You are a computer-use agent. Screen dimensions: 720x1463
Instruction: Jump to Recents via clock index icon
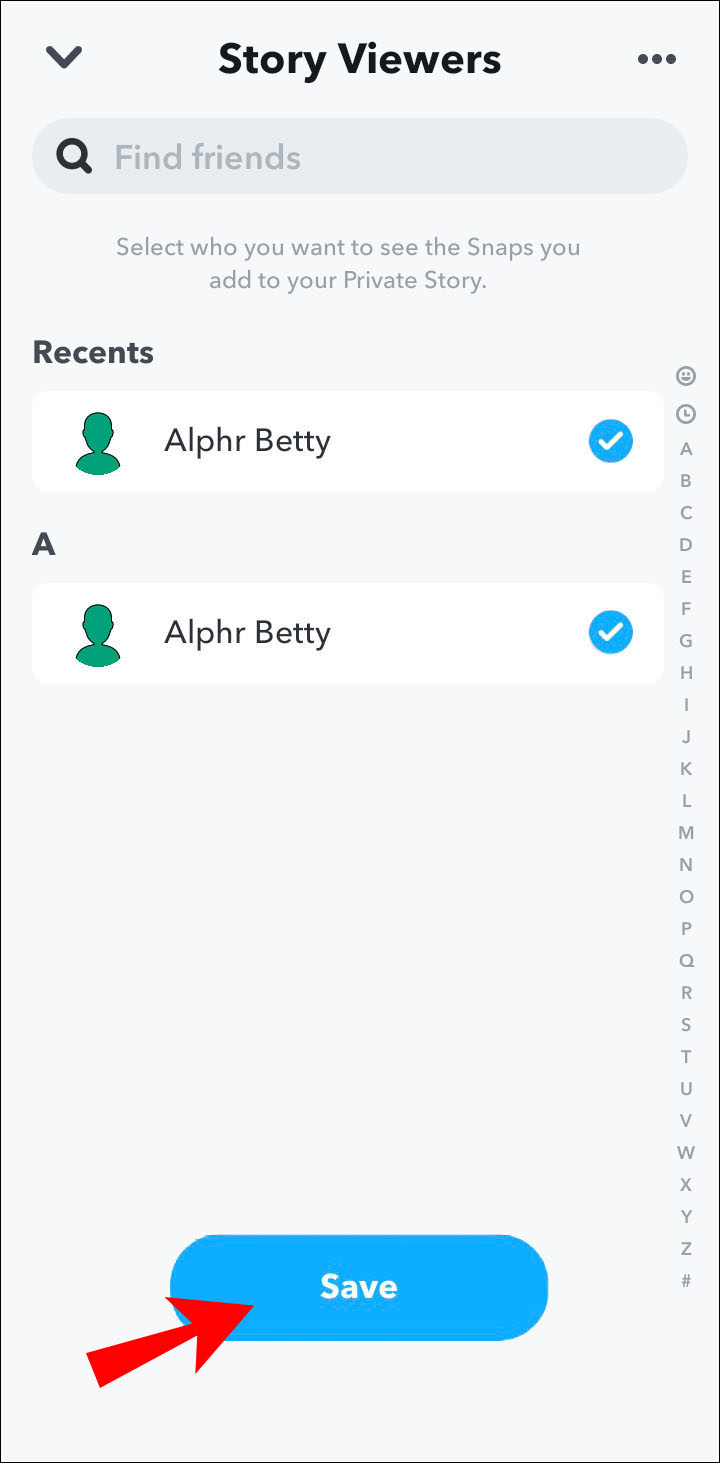point(686,413)
